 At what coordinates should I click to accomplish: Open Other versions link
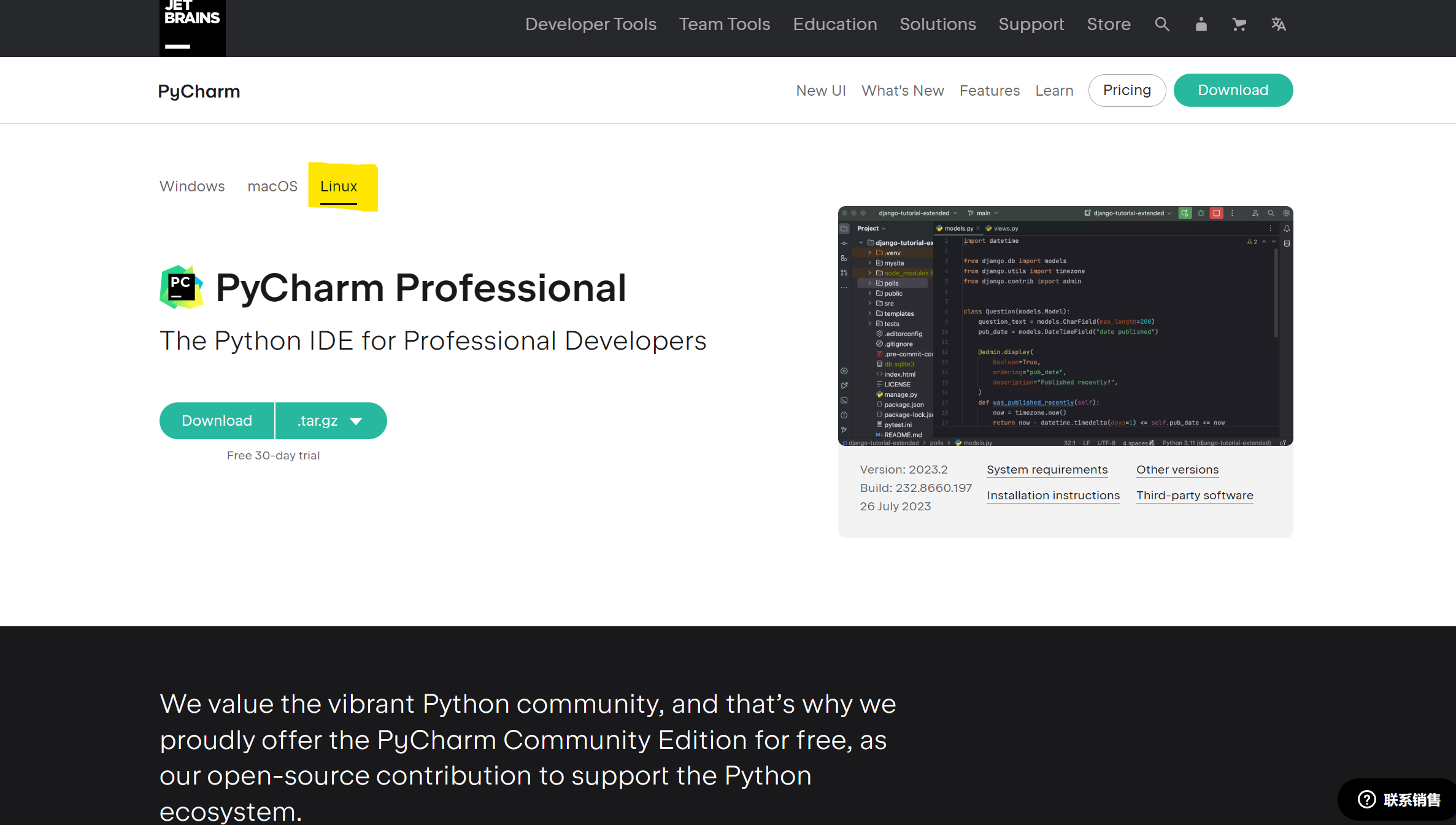pyautogui.click(x=1177, y=470)
